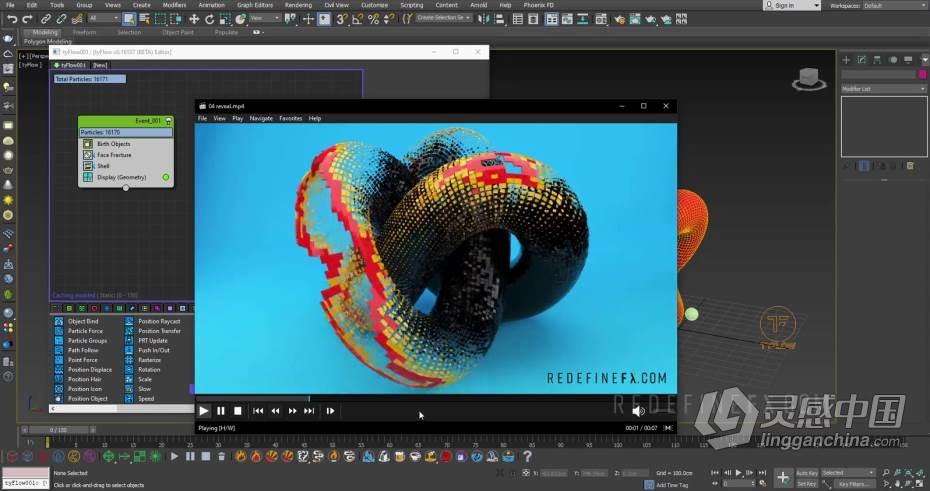Click the Birth Objects operator
The width and height of the screenshot is (930, 491).
[113, 144]
